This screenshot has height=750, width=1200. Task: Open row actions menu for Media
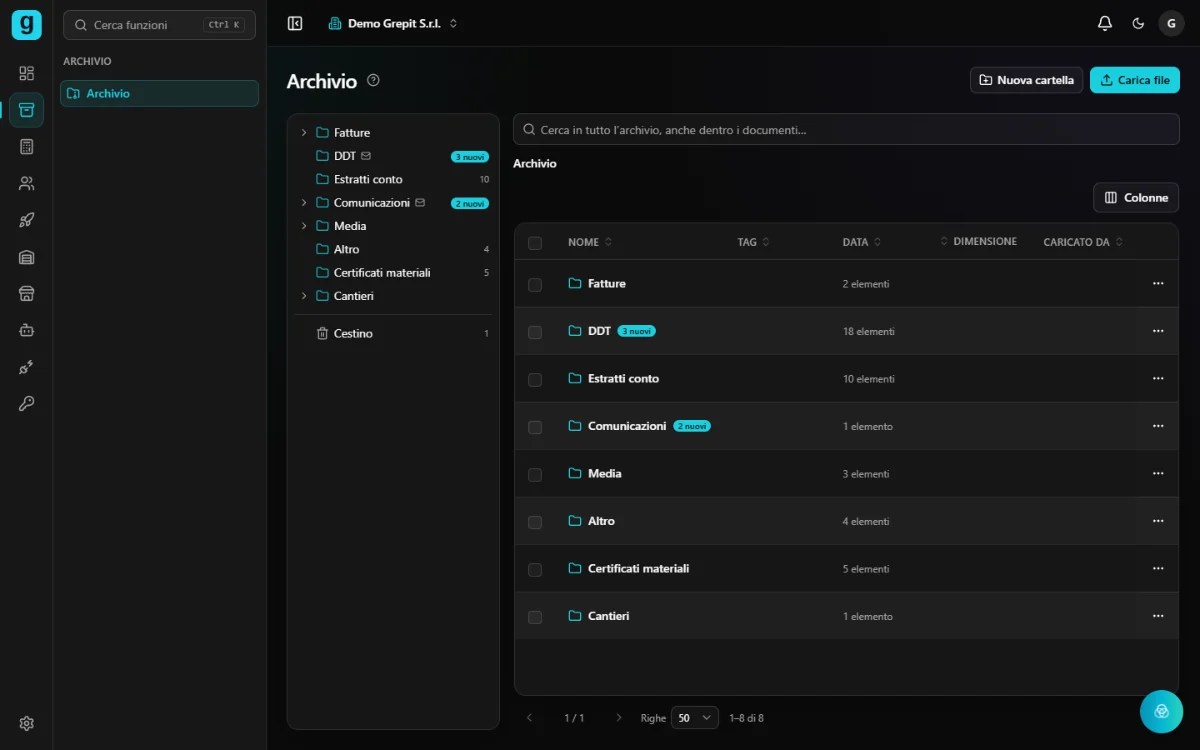click(x=1158, y=474)
